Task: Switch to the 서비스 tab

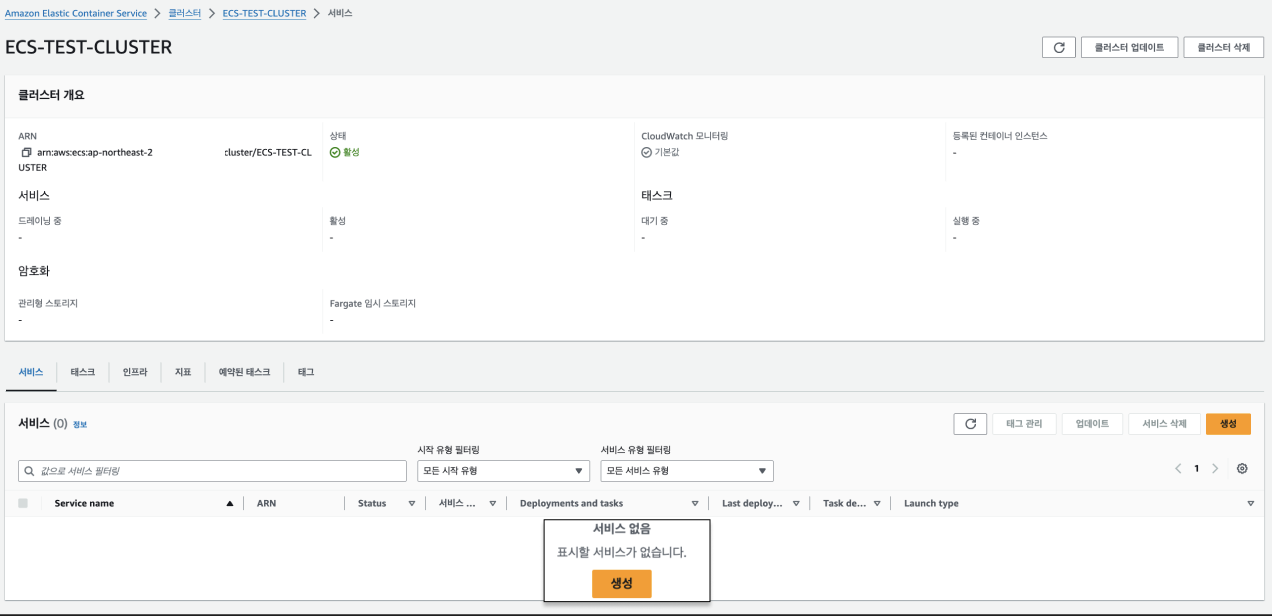Action: tap(31, 371)
